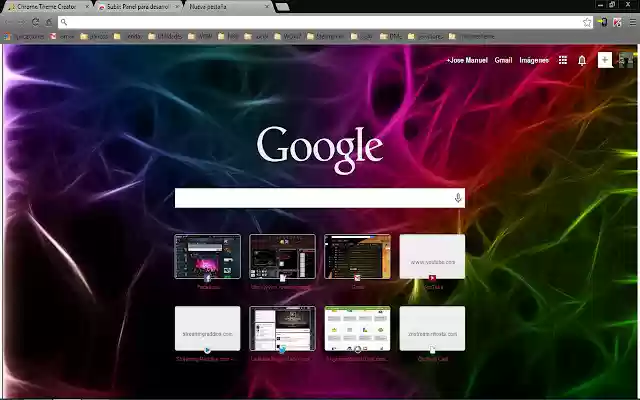The height and width of the screenshot is (400, 640).
Task: Open the www.youtube.com thumbnail
Action: 432,257
